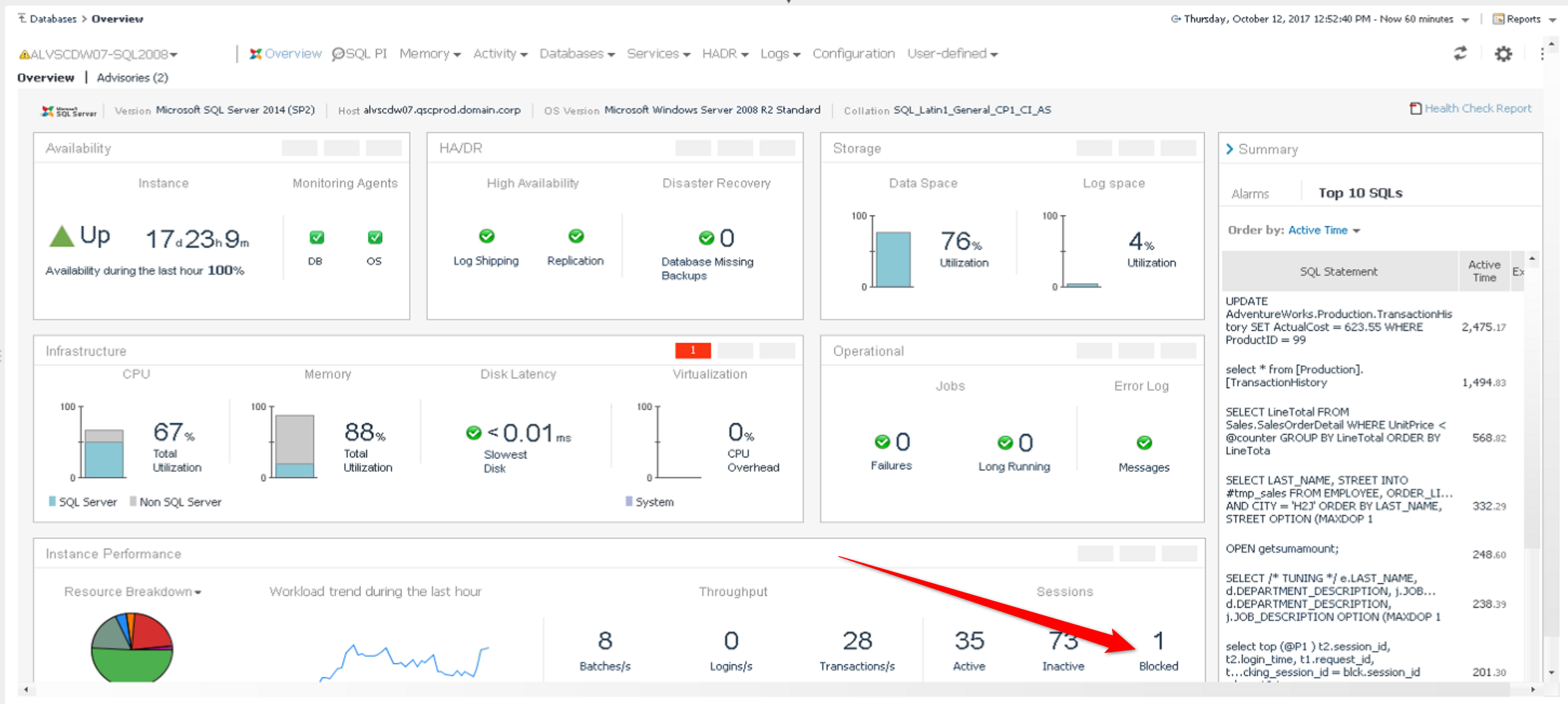The image size is (1568, 704).
Task: Click the DB monitoring agent checkbox
Action: tap(317, 238)
